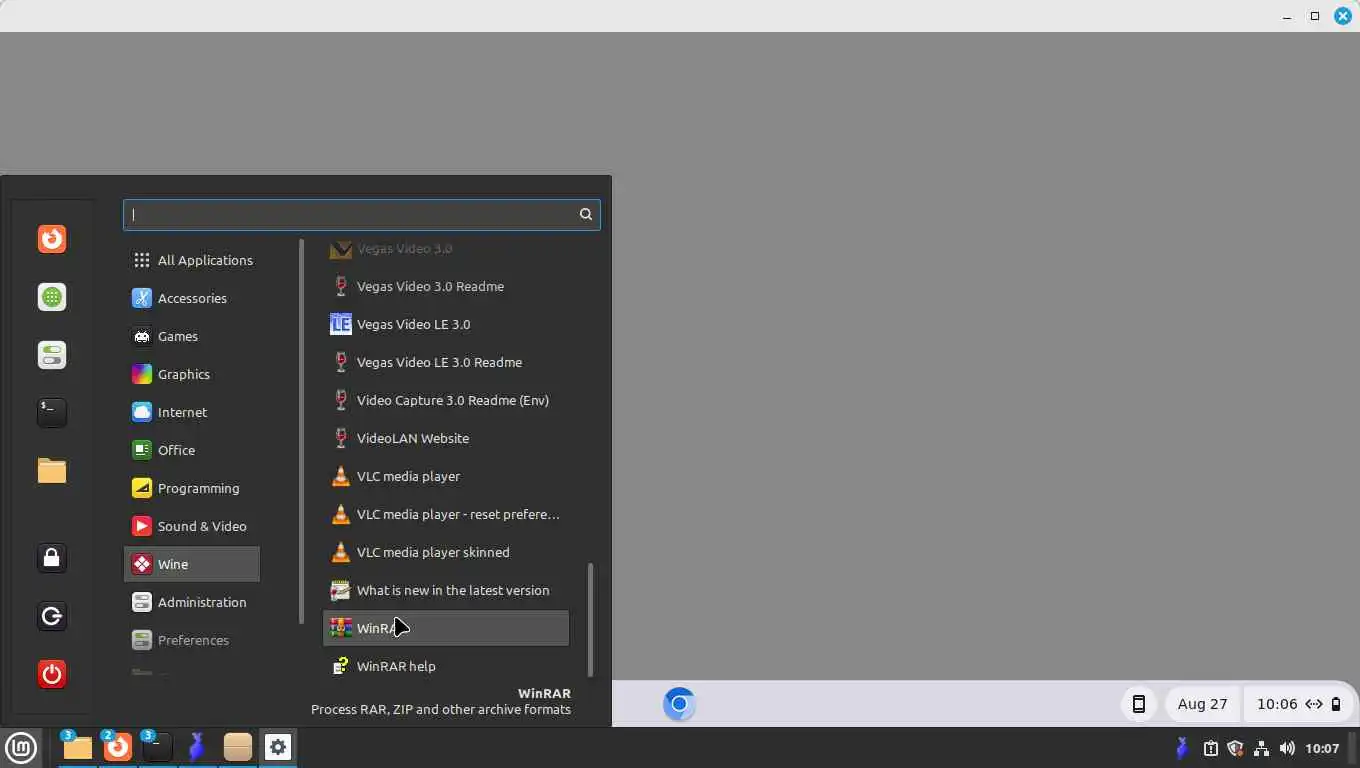Click the blue flame app in taskbar
Viewport: 1360px width, 768px height.
[x=197, y=747]
